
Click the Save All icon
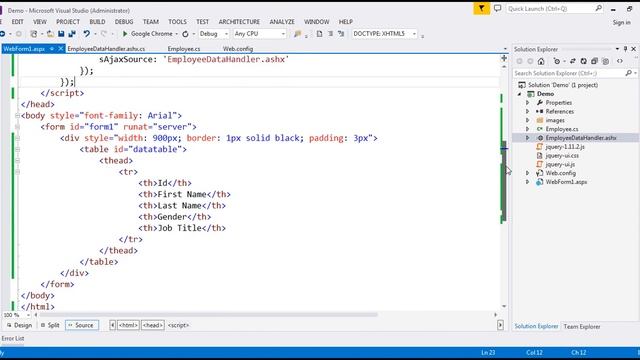click(x=72, y=34)
